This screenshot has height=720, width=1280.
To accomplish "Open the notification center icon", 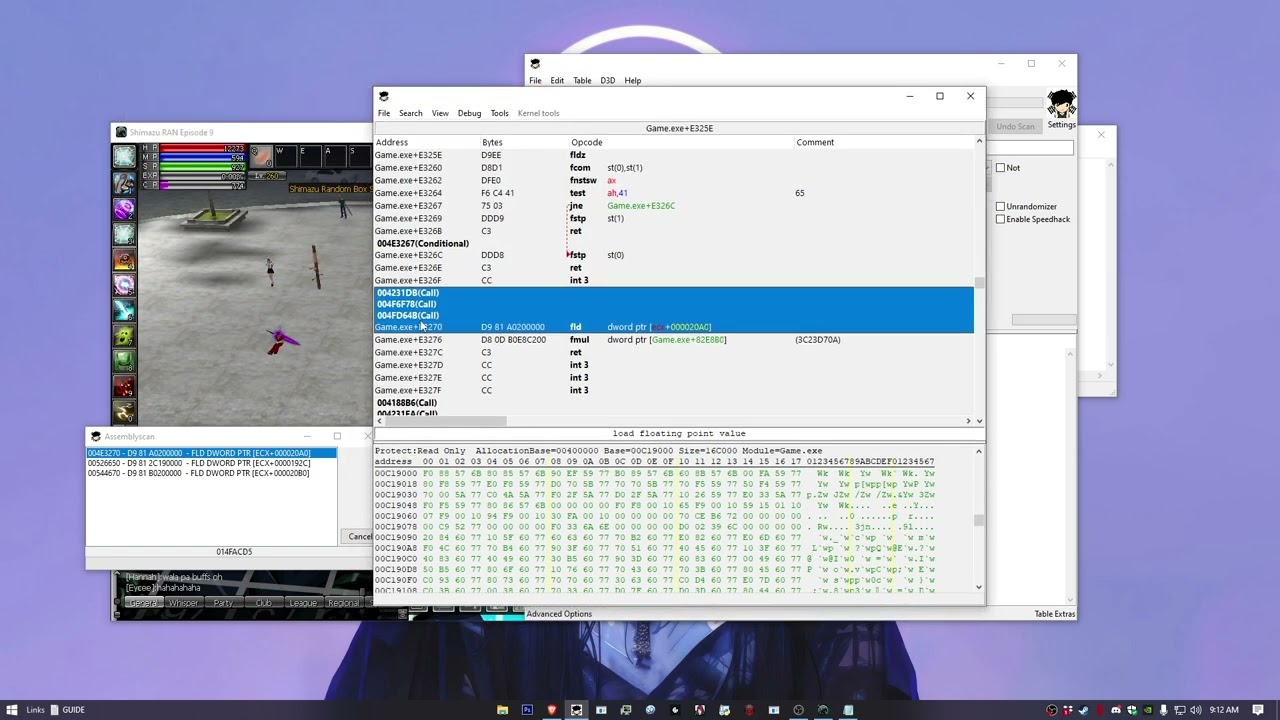I will pyautogui.click(x=1259, y=710).
